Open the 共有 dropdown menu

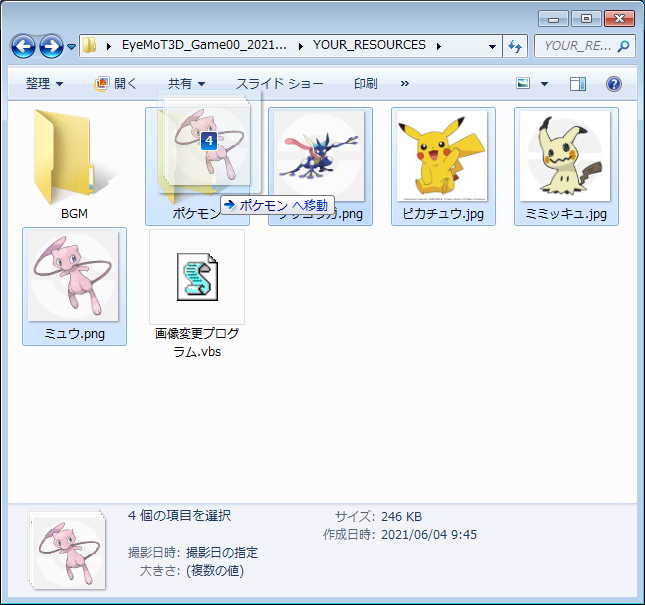click(186, 84)
